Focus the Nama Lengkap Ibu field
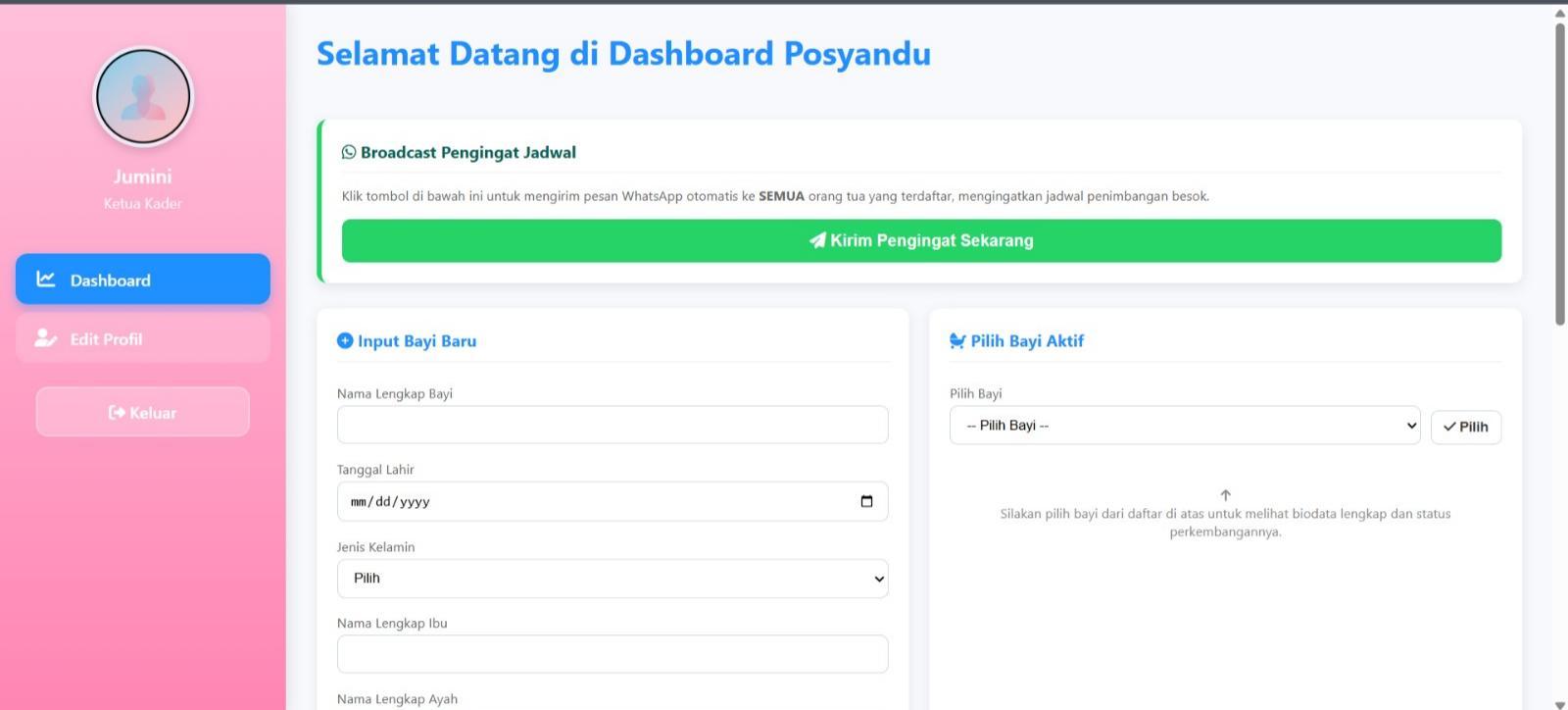 click(x=612, y=654)
